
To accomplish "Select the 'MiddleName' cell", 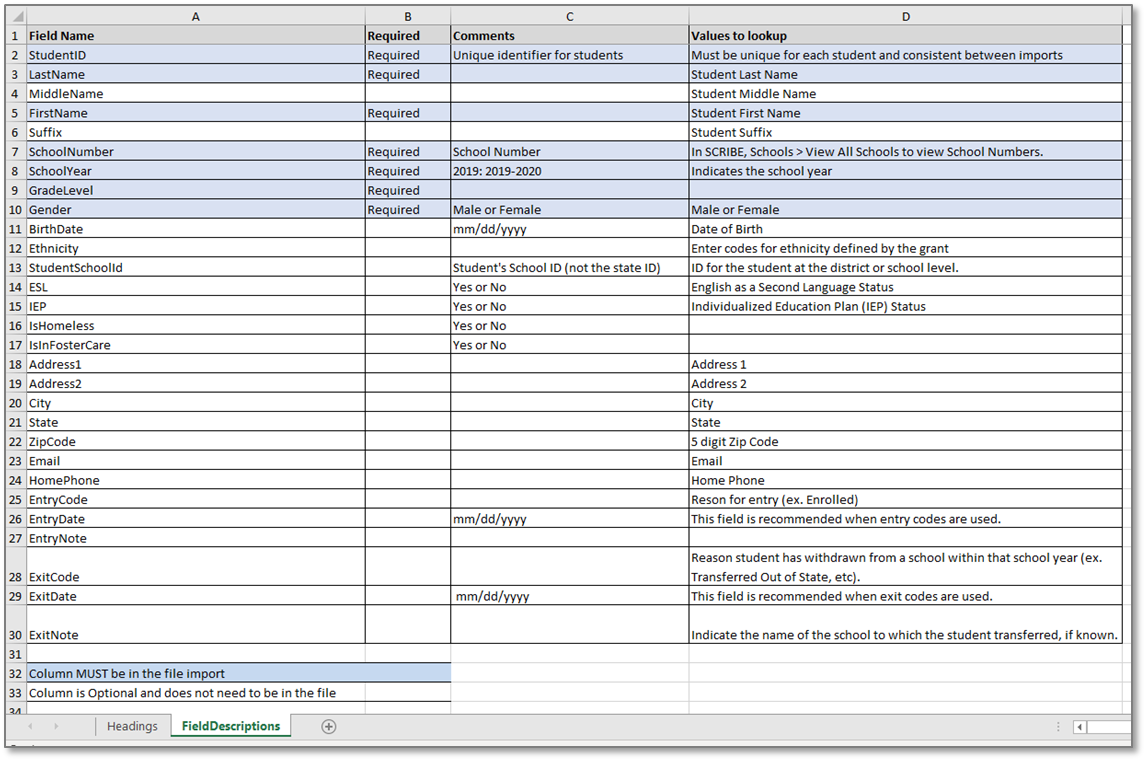I will (x=196, y=94).
